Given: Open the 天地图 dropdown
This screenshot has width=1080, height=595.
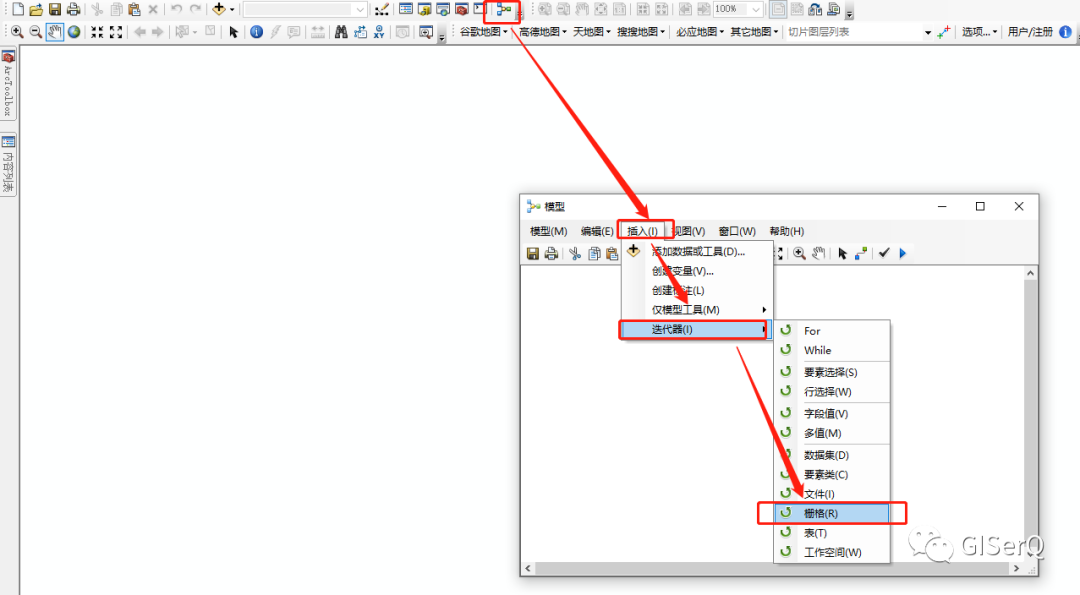Looking at the screenshot, I should click(591, 32).
